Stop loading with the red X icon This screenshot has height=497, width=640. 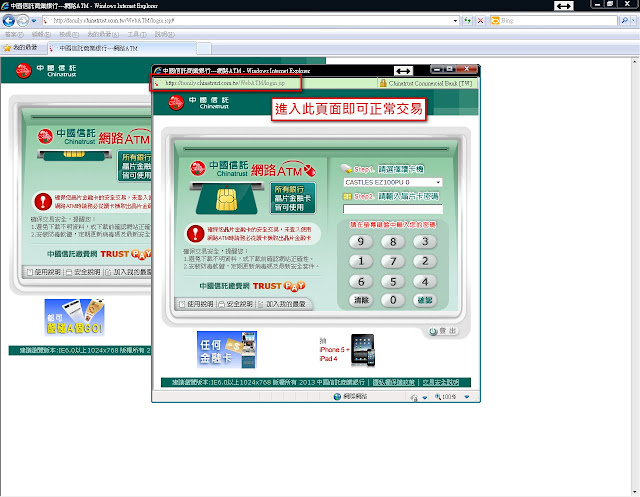click(480, 20)
